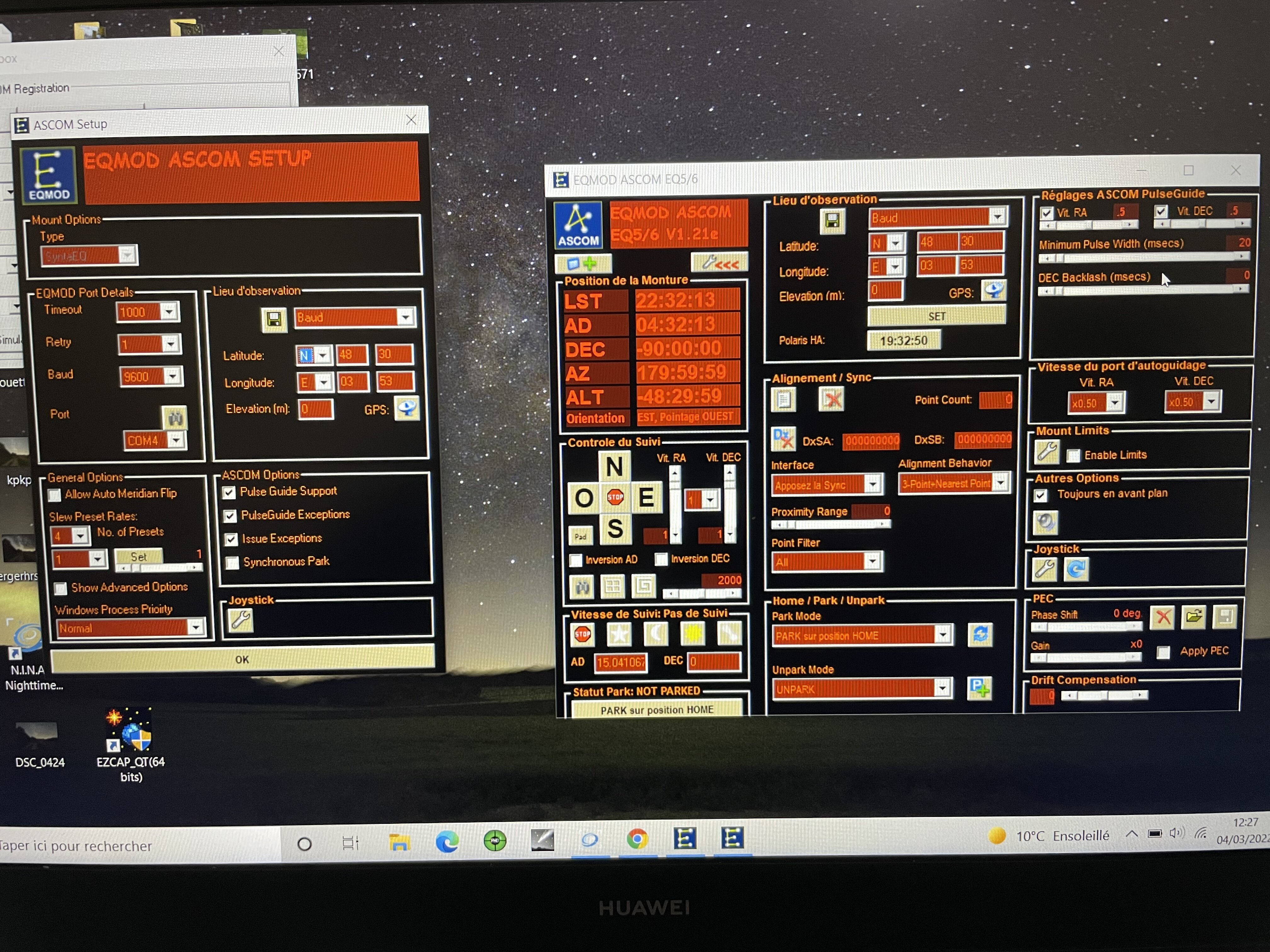Click the PARK sur position HOME button
The image size is (1270, 952).
coord(657,710)
